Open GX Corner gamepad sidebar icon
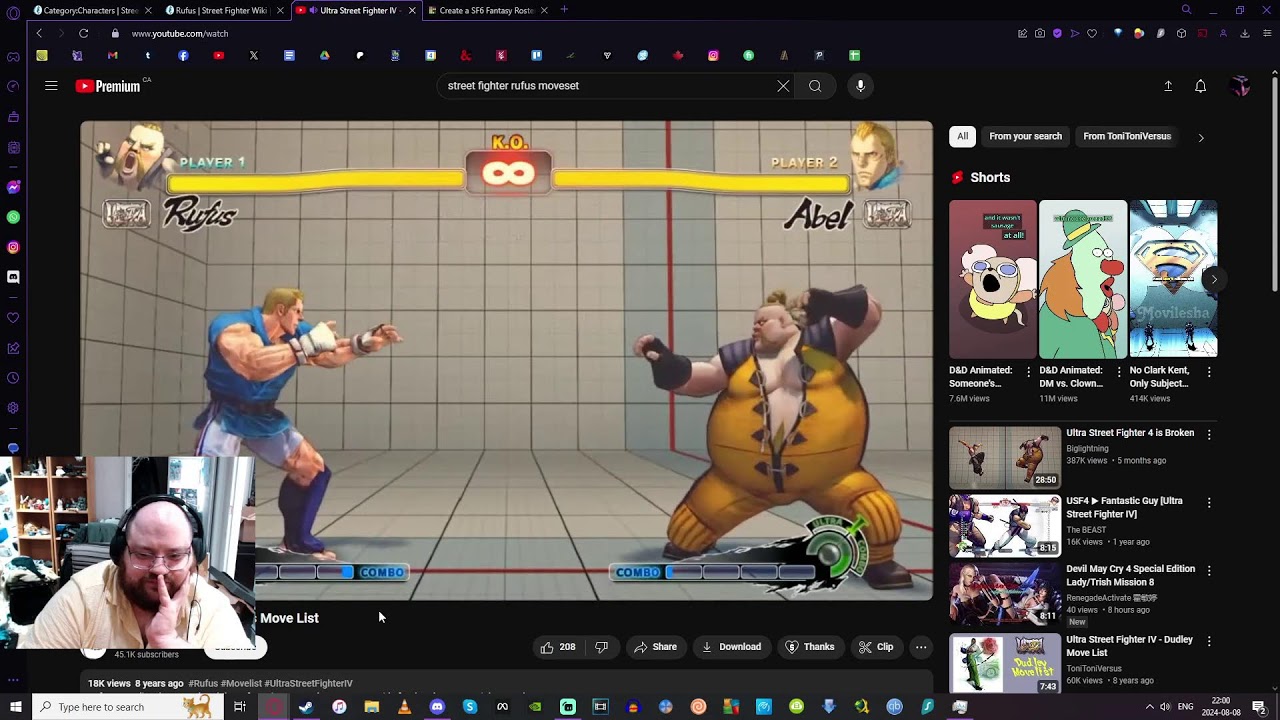Viewport: 1280px width, 720px height. (x=13, y=57)
